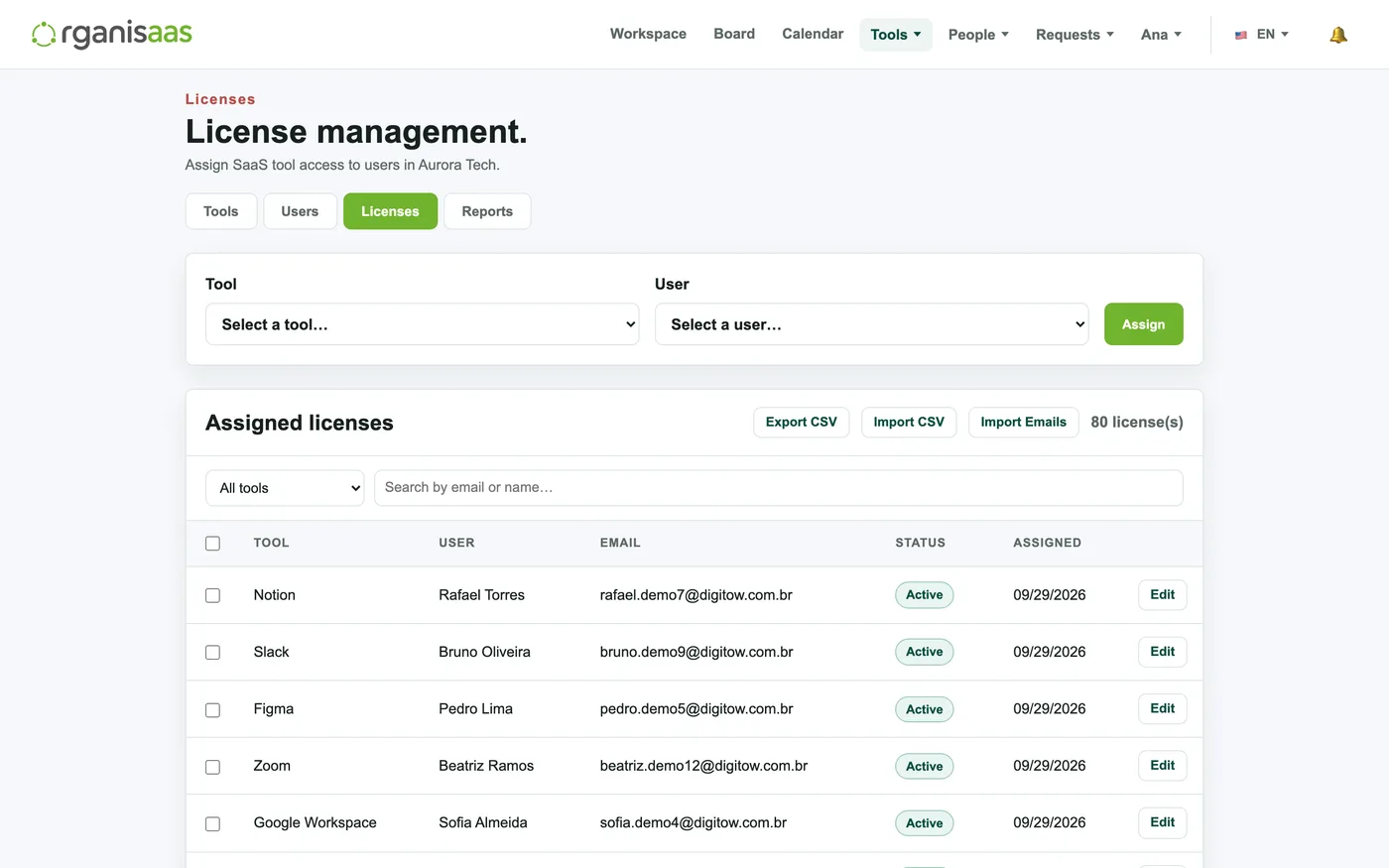Expand the 'Select a user…' dropdown
Viewport: 1389px width, 868px height.
point(872,324)
